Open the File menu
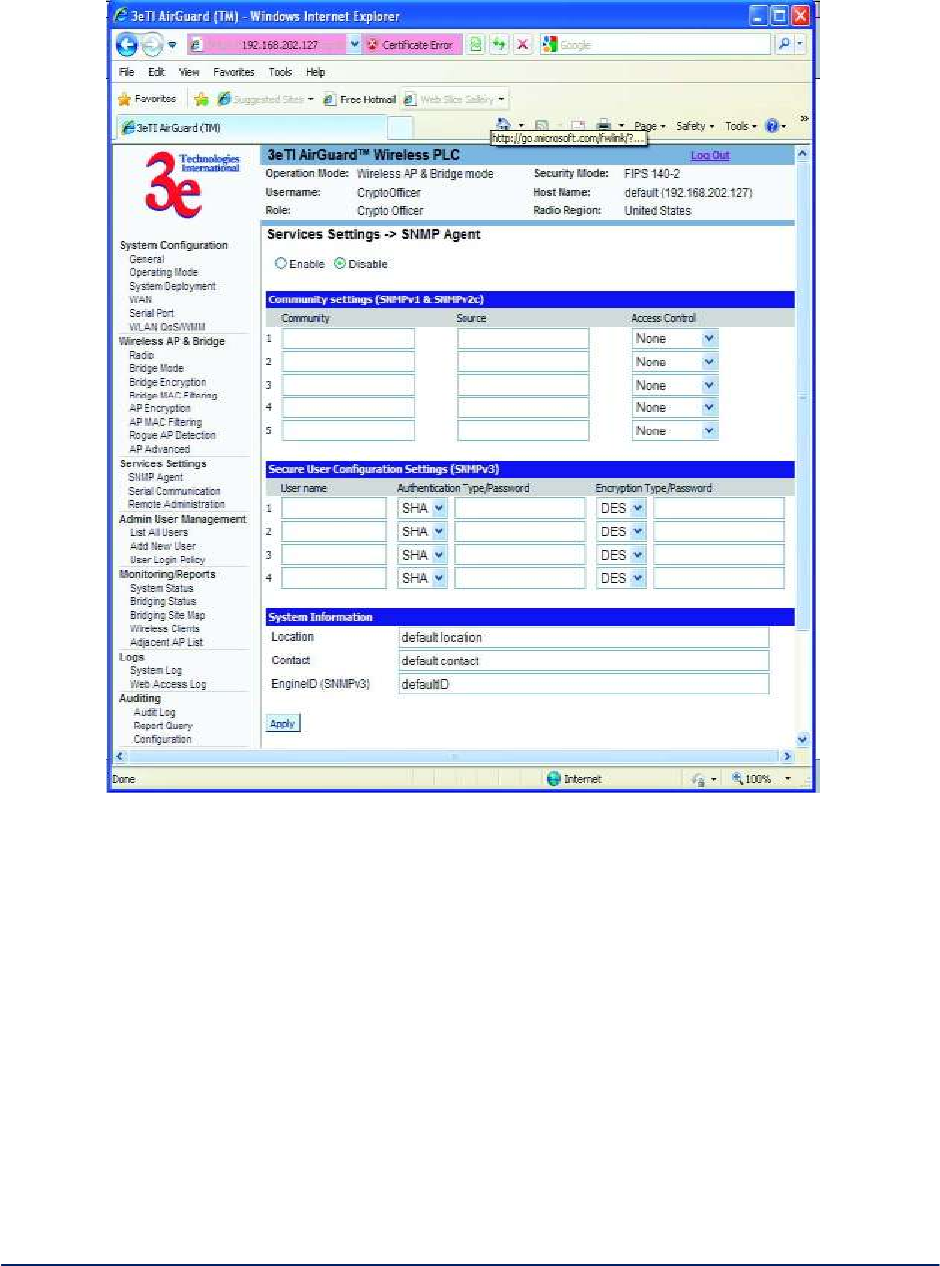Screen dimensions: 940x1266 pos(126,73)
